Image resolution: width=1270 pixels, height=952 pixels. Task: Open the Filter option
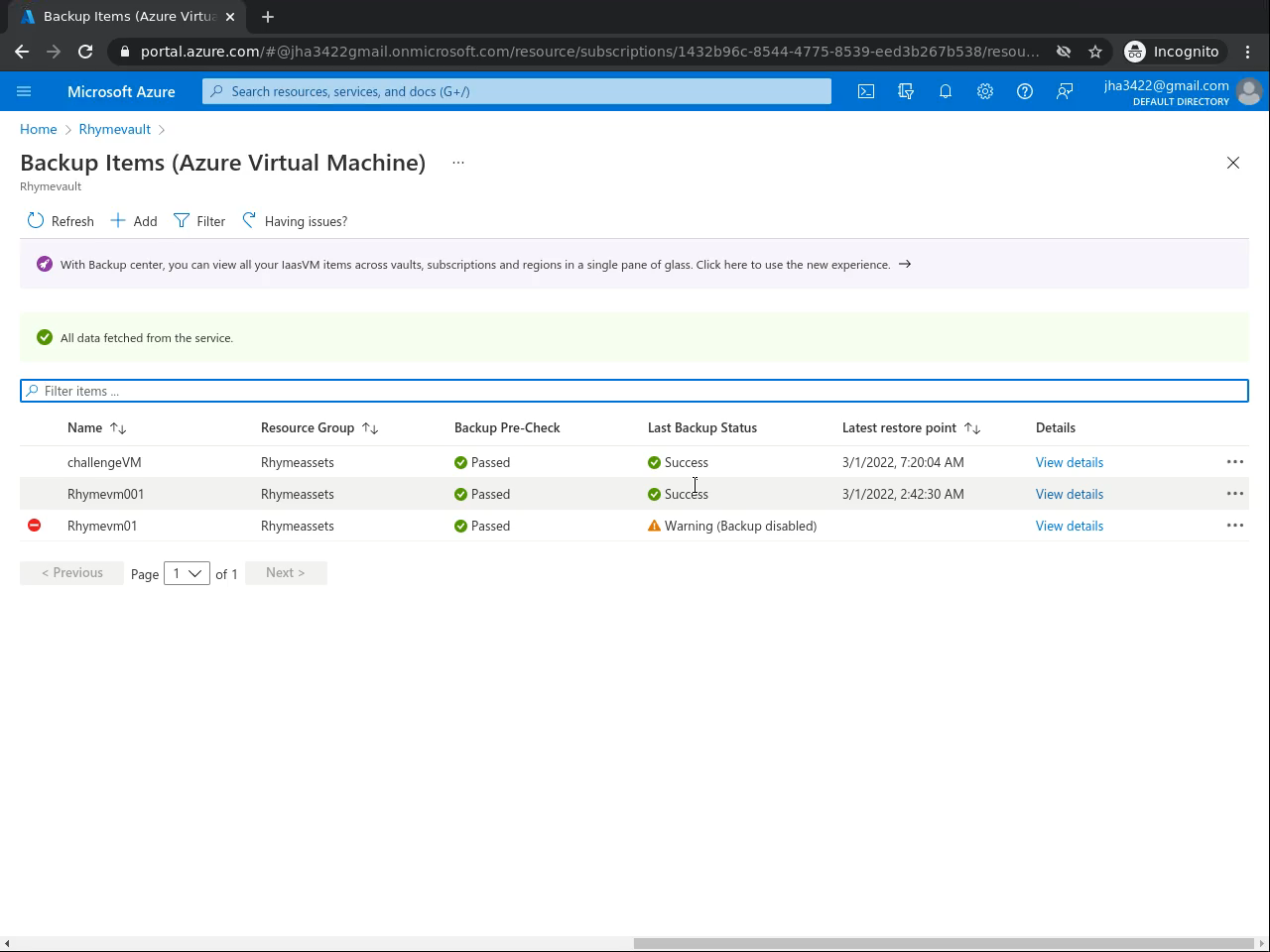[199, 221]
